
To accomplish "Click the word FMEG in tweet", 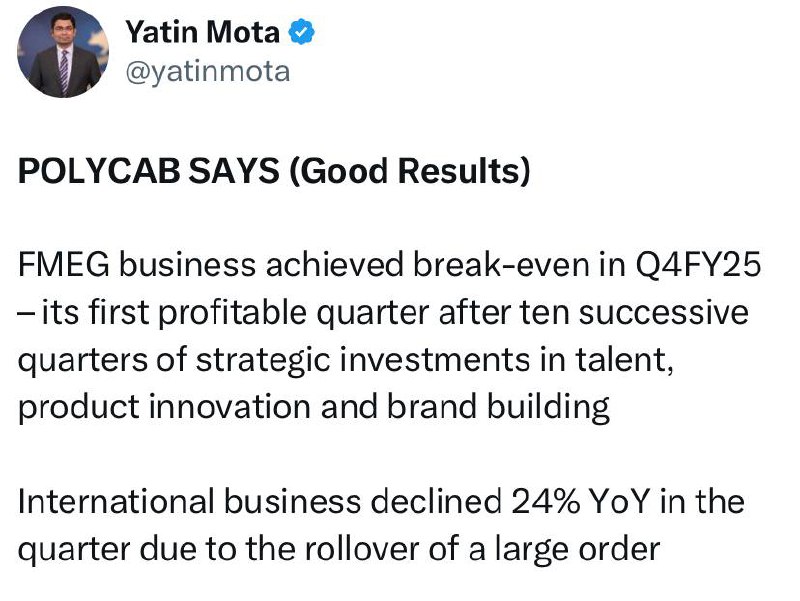I will (x=64, y=265).
